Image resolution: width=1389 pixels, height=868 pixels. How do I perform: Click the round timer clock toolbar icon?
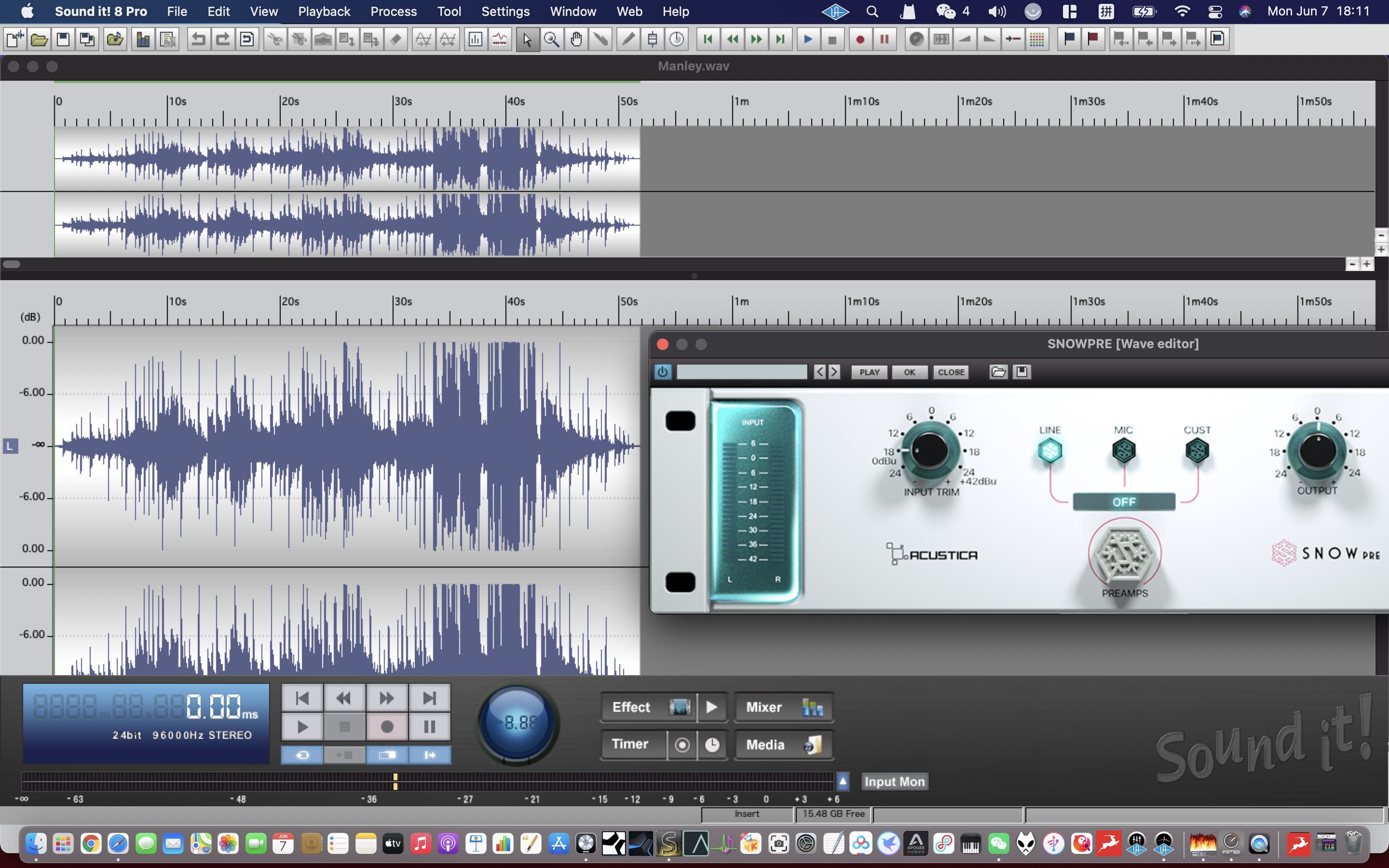click(x=677, y=39)
